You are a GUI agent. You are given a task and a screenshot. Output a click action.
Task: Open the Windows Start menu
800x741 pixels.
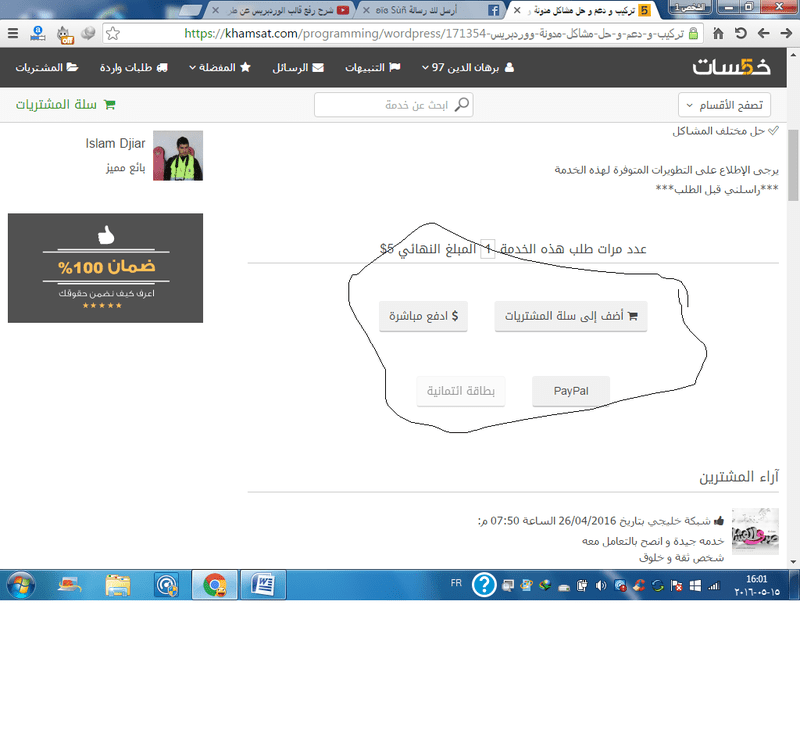(20, 585)
